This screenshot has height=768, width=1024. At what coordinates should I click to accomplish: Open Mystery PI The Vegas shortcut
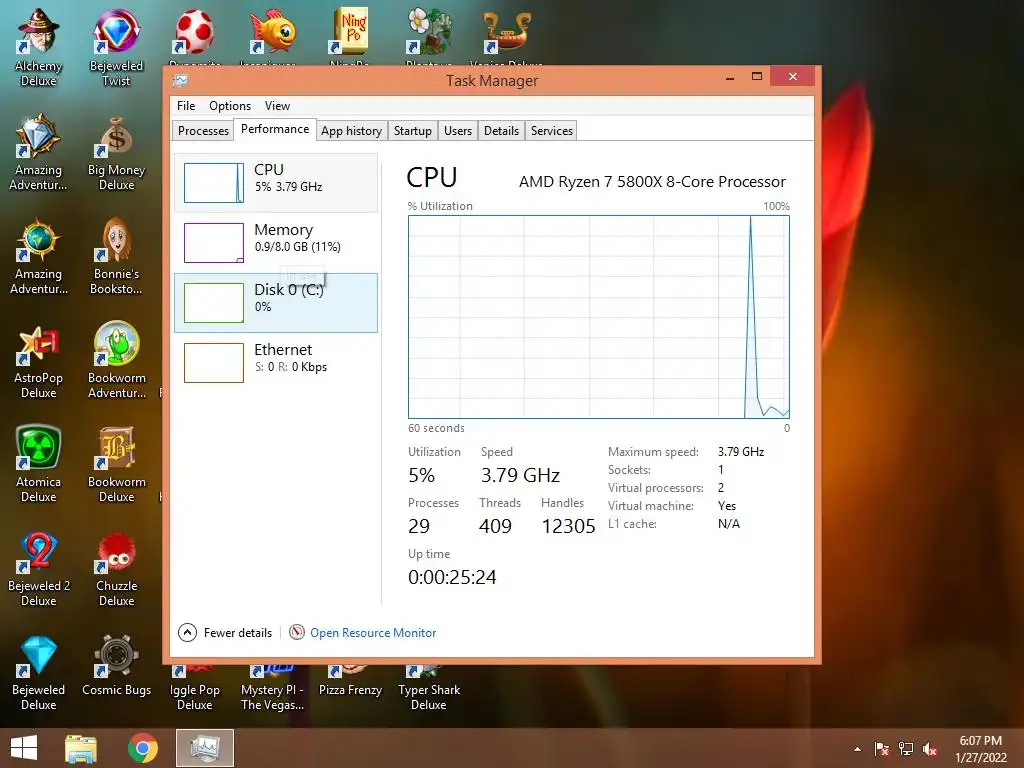coord(272,689)
